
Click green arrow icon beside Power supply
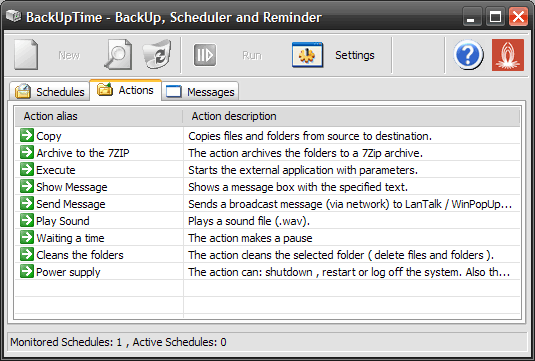tap(27, 271)
